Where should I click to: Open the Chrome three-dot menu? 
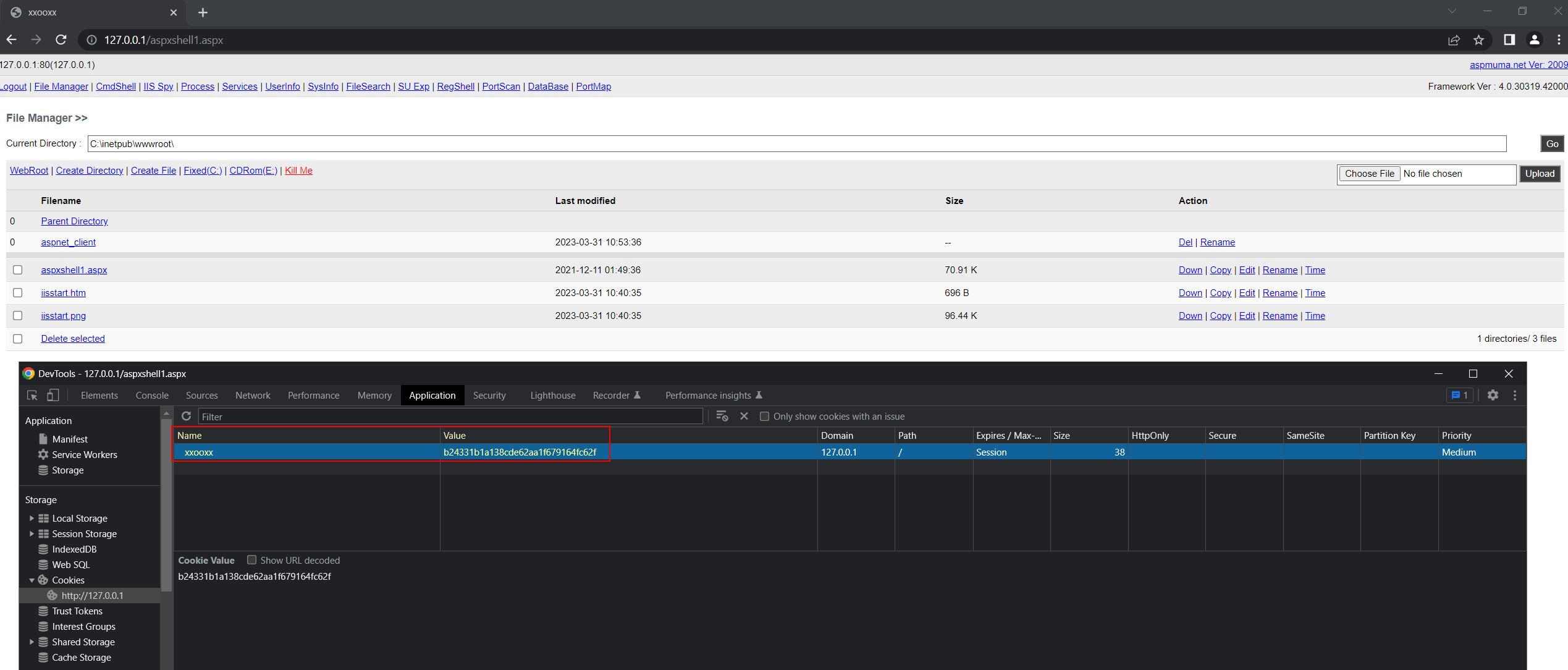point(1559,40)
